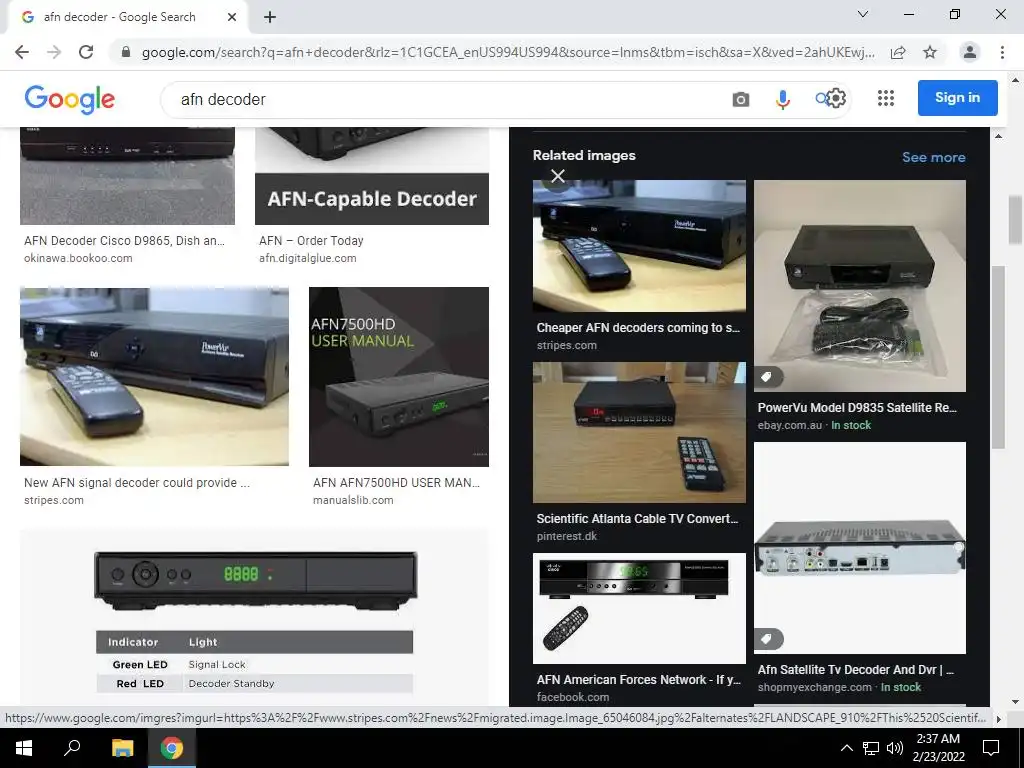The width and height of the screenshot is (1024, 768).
Task: Open AFN-Capable Decoder image result
Action: pos(372,176)
